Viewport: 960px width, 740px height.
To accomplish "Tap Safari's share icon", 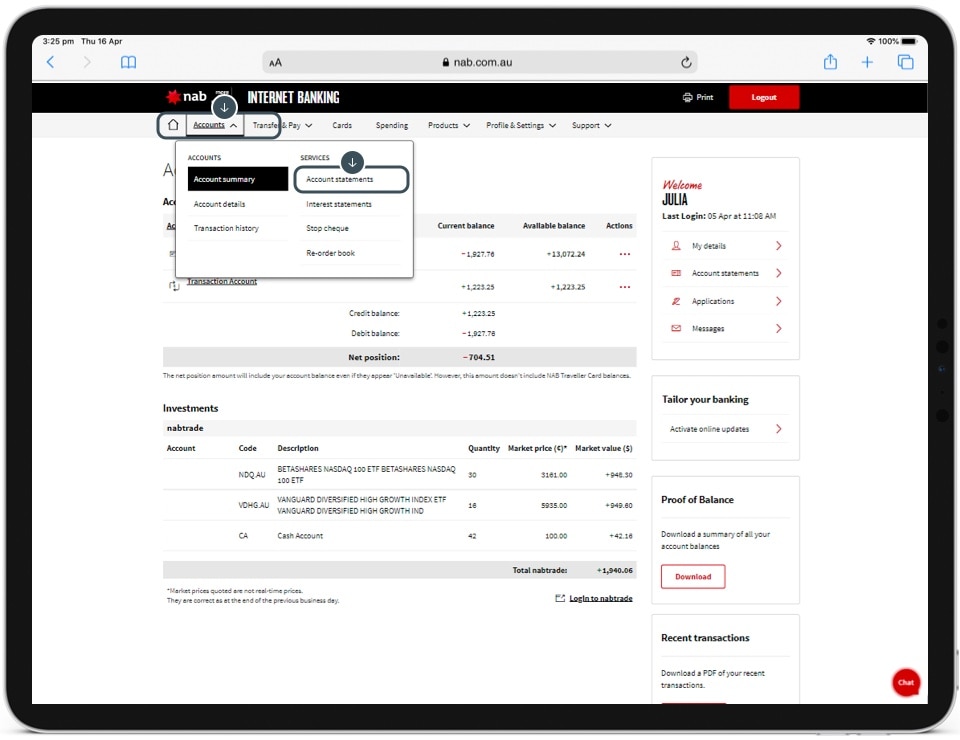I will click(830, 62).
